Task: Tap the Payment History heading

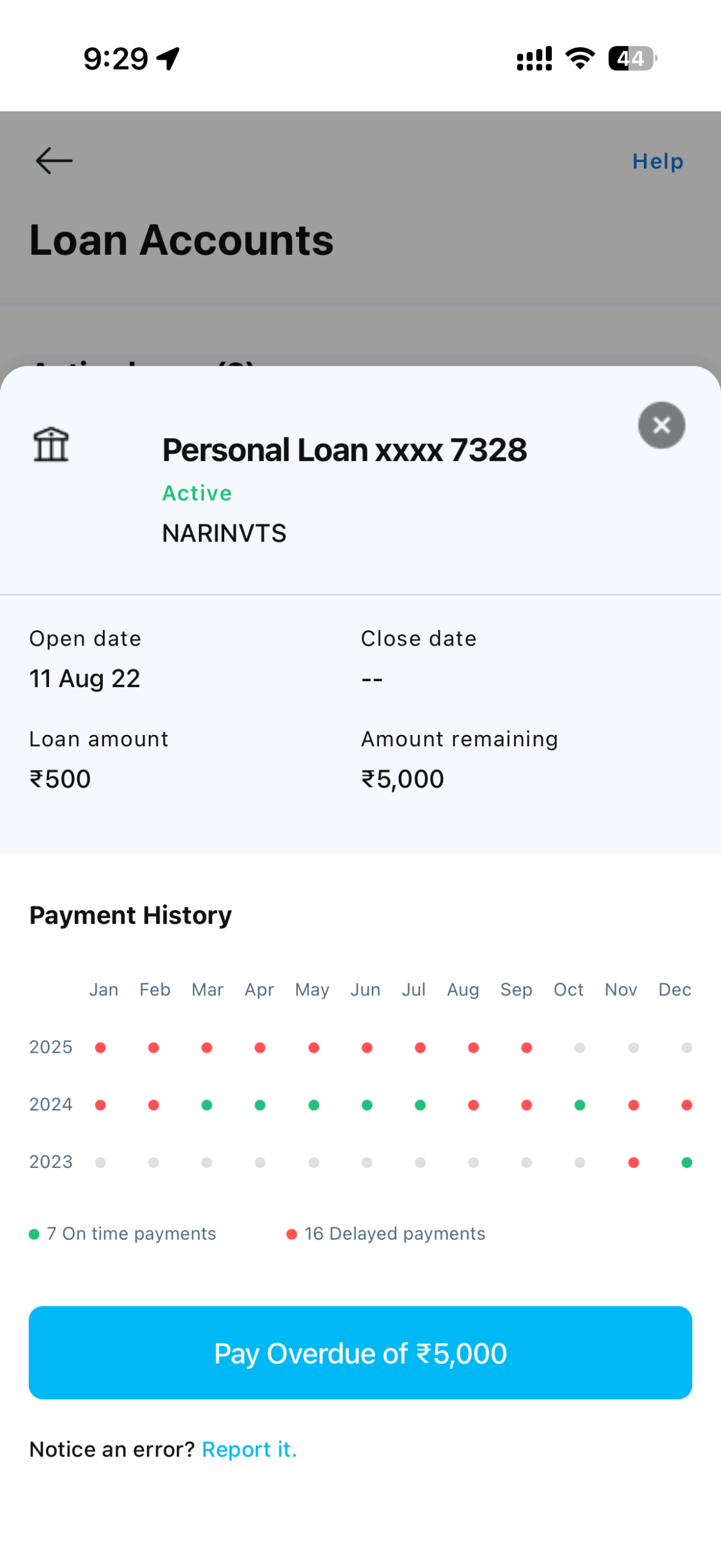Action: pyautogui.click(x=130, y=915)
